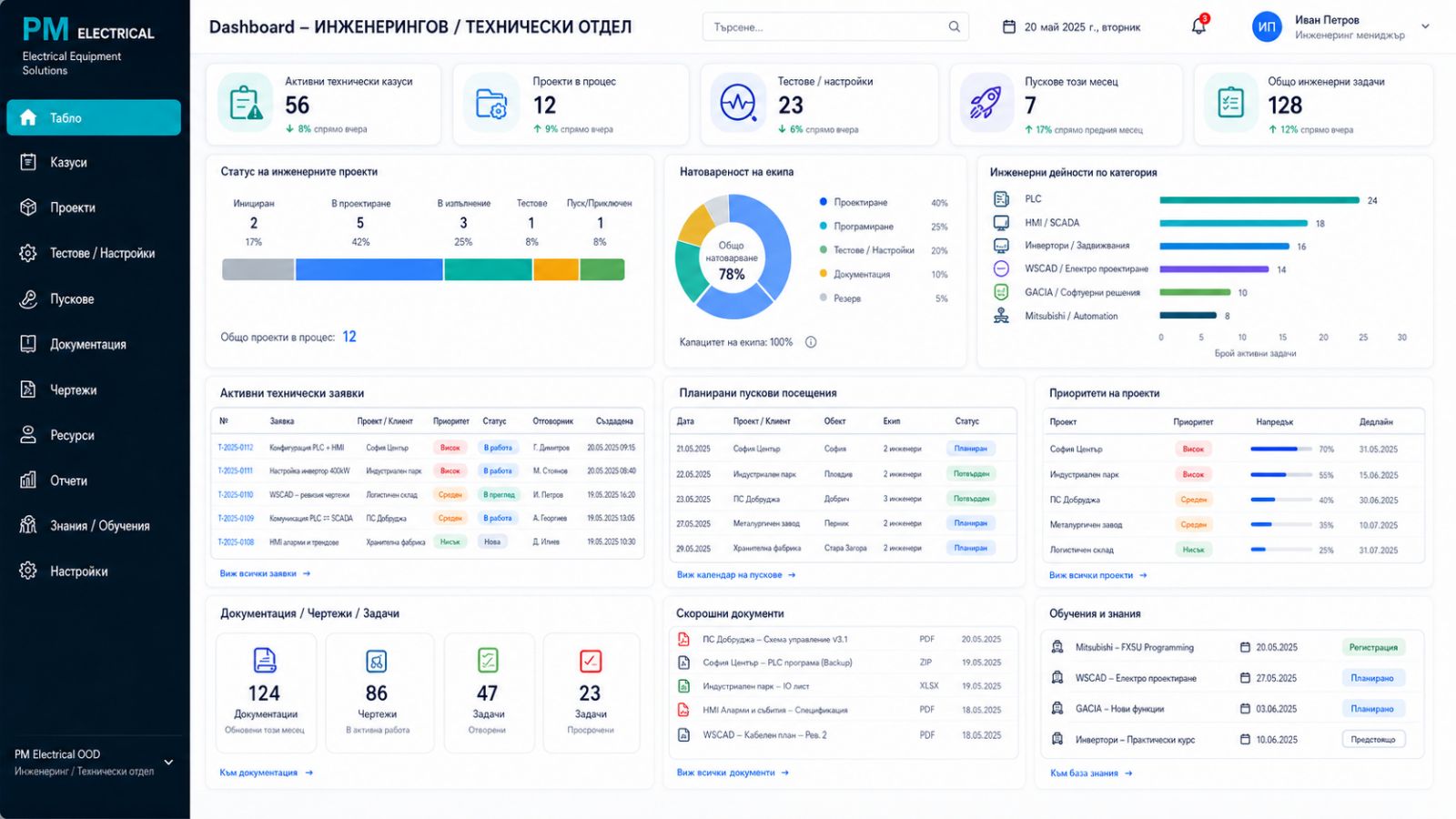
Task: Expand the Иван Петров user menu
Action: pos(1425,26)
